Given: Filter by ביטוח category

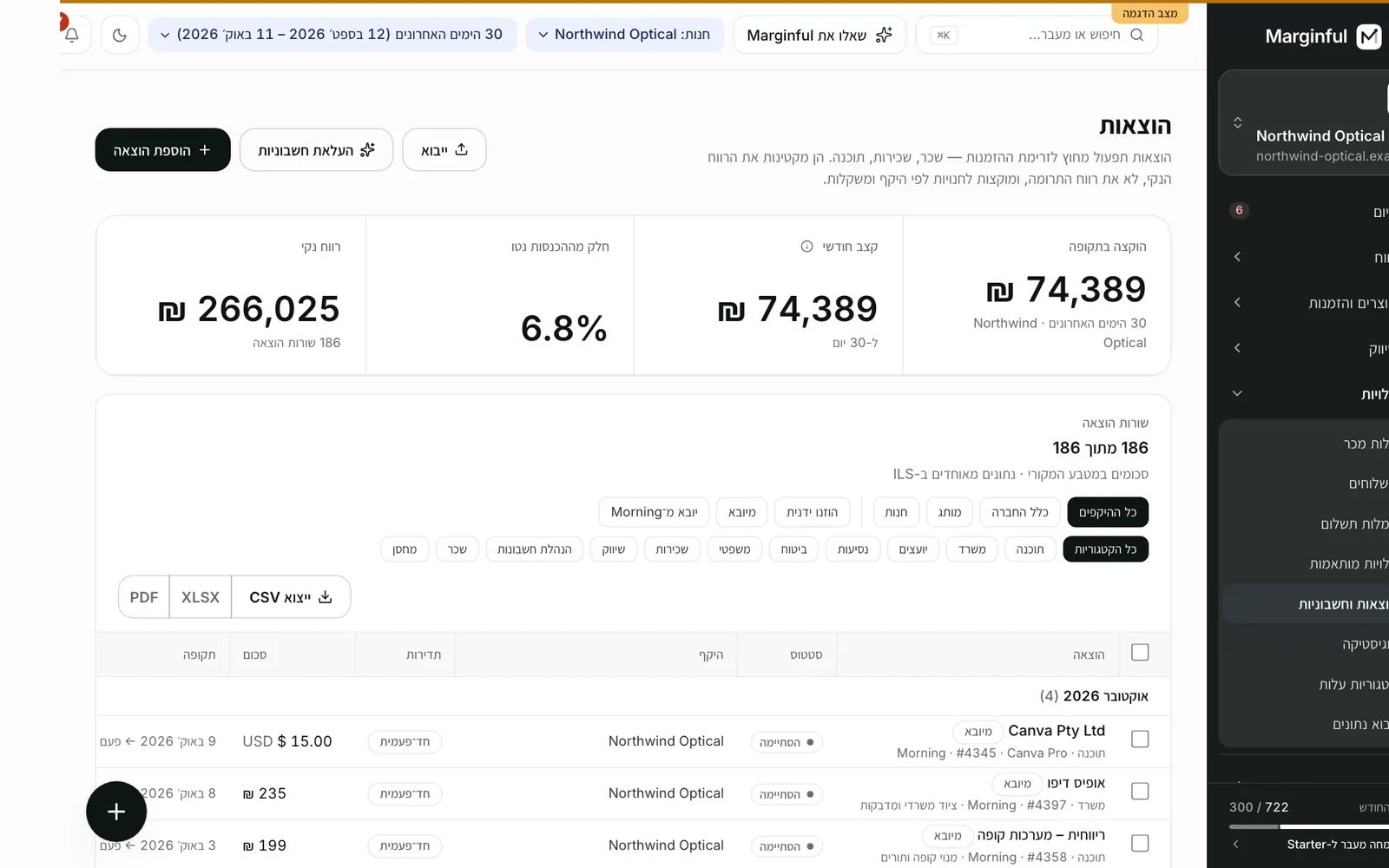Looking at the screenshot, I should tap(794, 549).
